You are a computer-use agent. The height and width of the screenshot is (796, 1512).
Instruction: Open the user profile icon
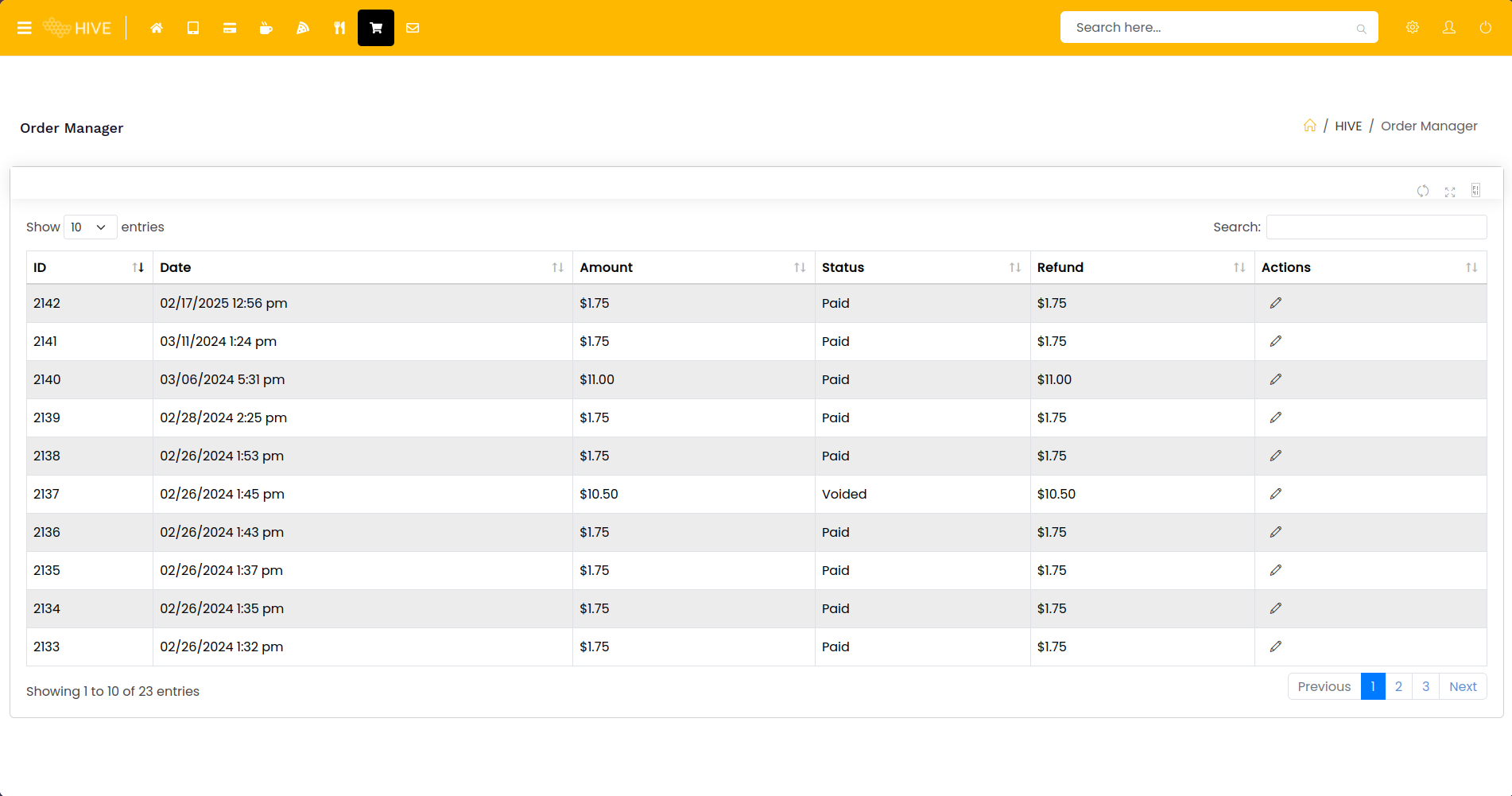1449,27
